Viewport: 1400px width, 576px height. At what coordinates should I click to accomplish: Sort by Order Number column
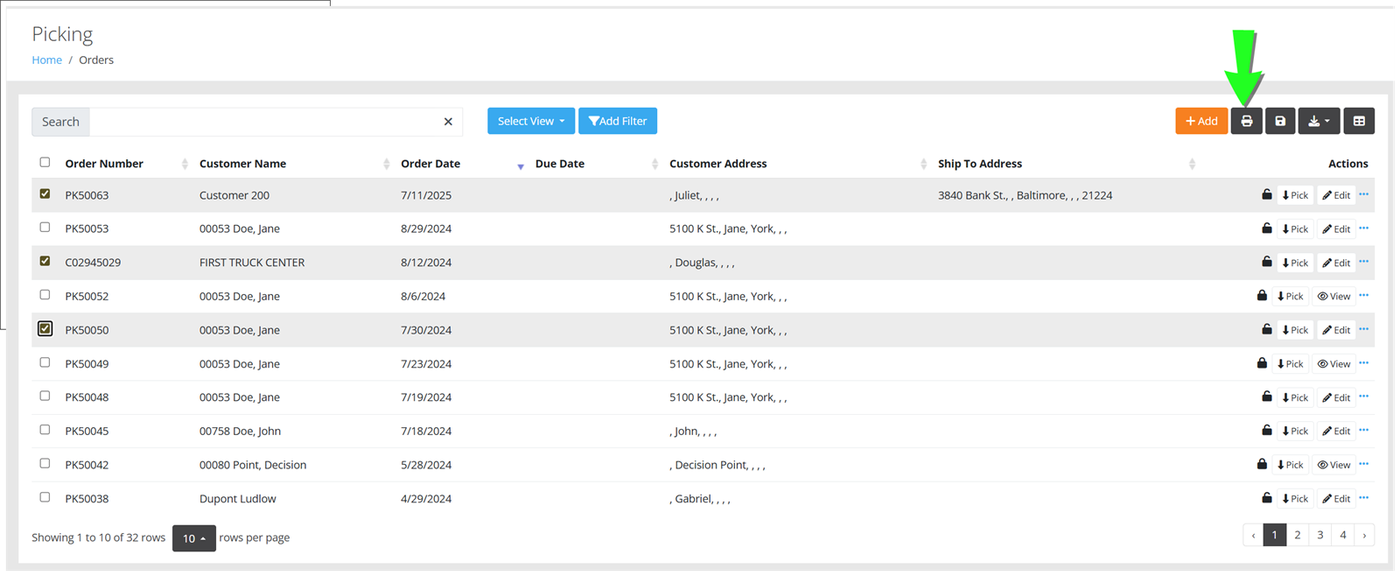[104, 164]
